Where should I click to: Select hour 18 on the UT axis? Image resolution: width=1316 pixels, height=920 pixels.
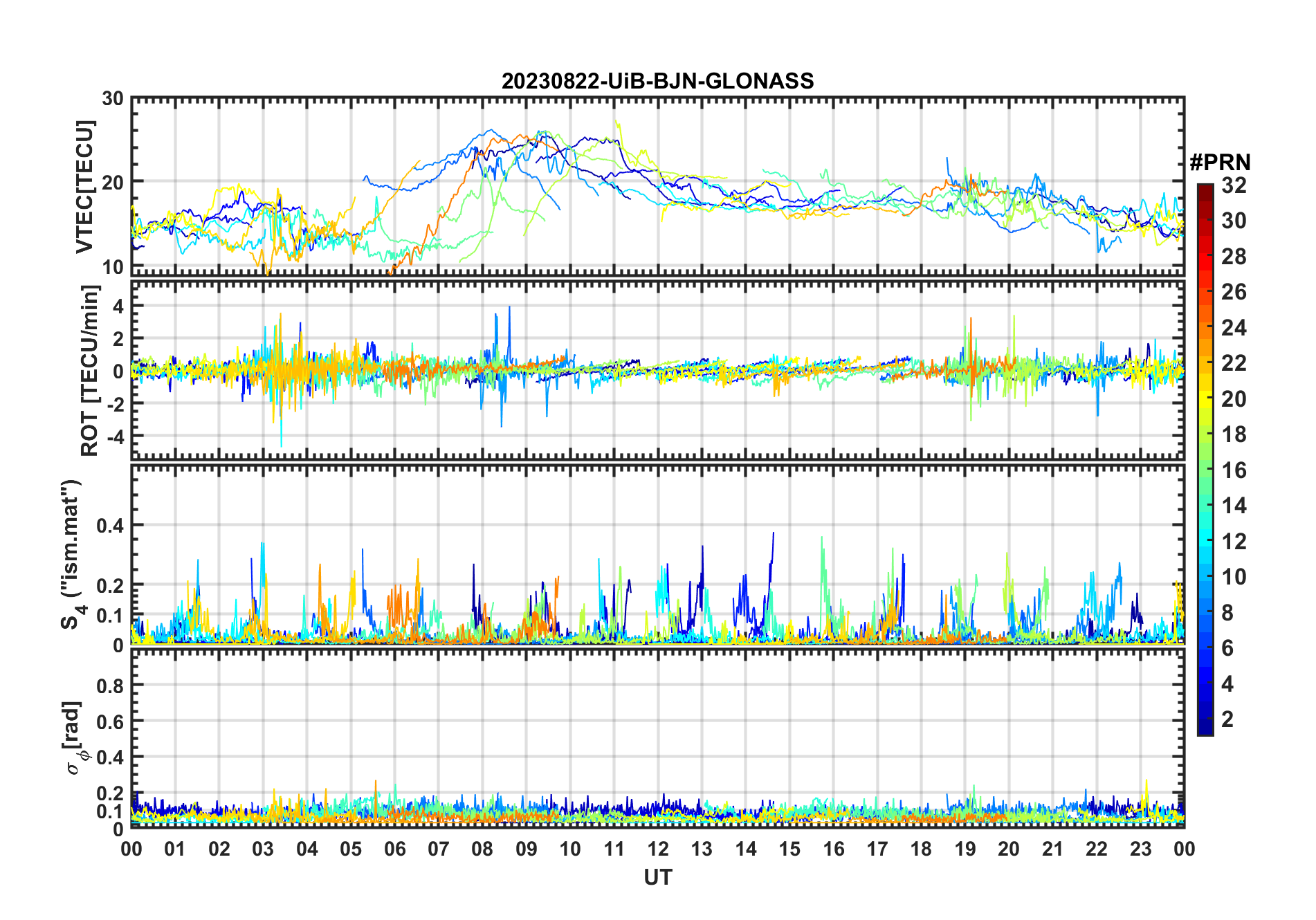pos(921,849)
